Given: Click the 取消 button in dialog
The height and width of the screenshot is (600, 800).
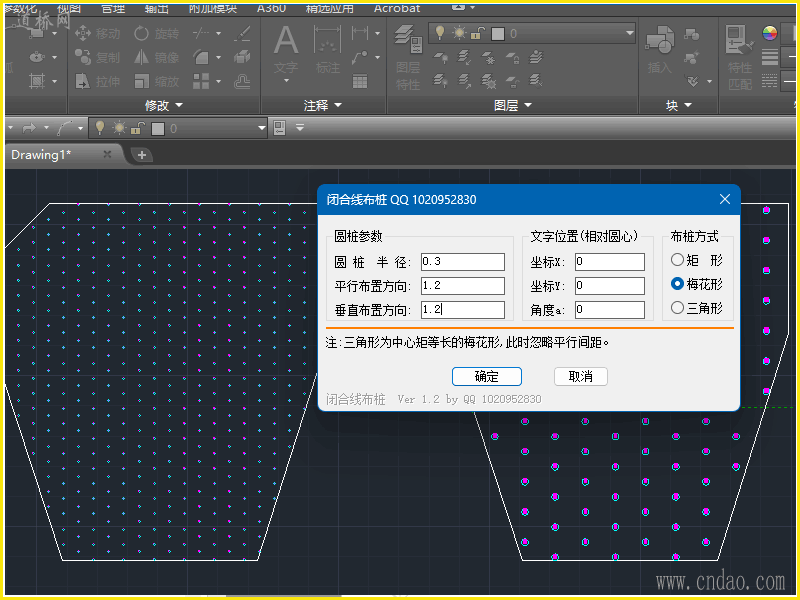Looking at the screenshot, I should click(x=580, y=376).
